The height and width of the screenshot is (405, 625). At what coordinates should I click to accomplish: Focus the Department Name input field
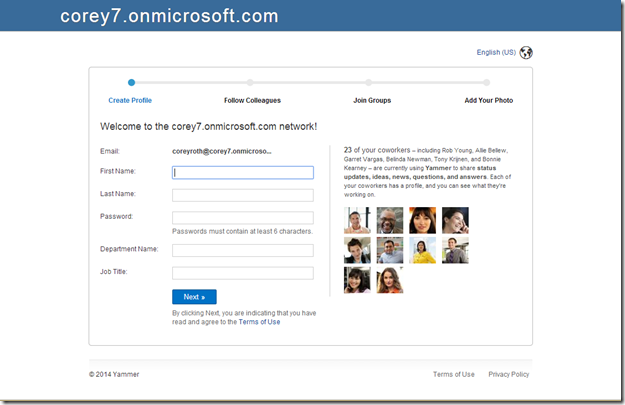[243, 250]
